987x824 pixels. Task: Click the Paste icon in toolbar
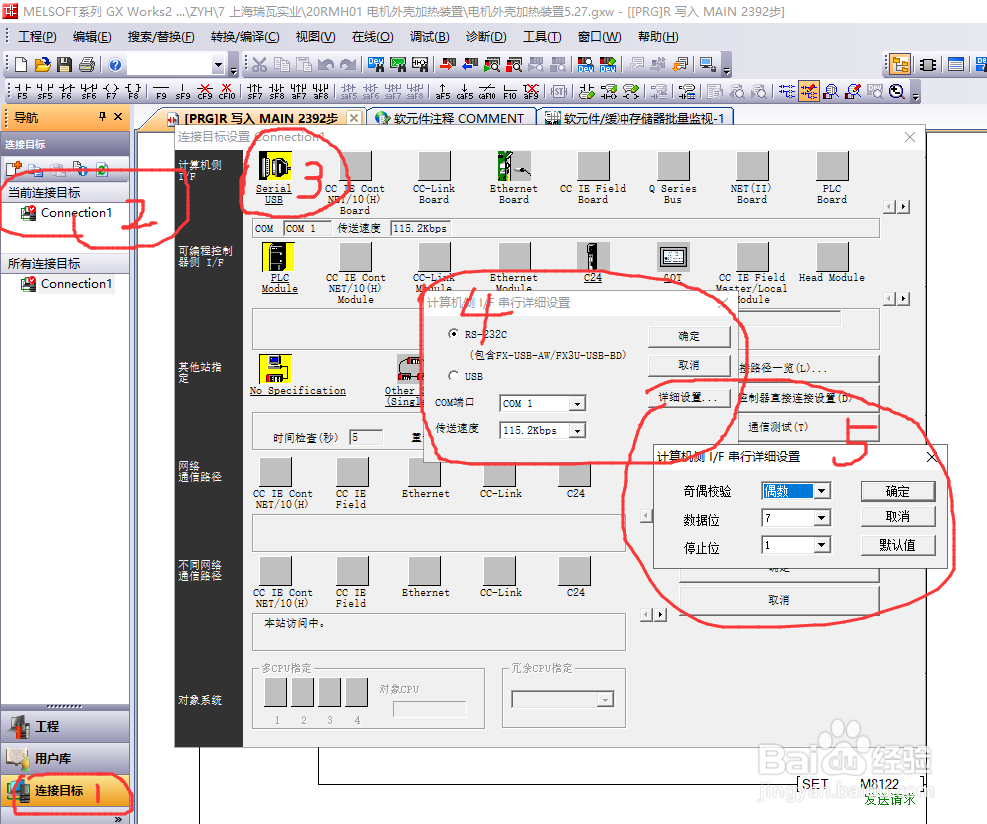304,64
